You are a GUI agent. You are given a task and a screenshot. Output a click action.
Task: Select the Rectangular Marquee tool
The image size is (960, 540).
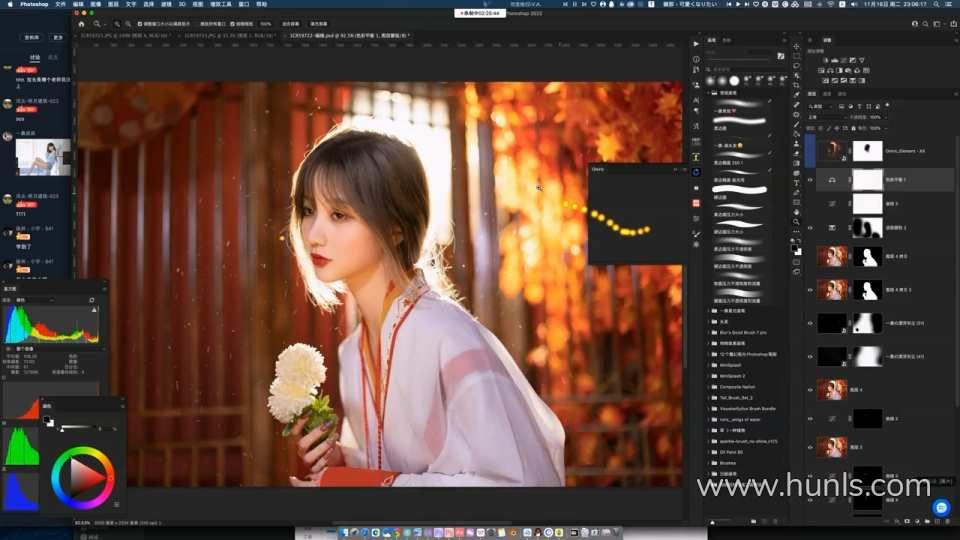(x=796, y=56)
